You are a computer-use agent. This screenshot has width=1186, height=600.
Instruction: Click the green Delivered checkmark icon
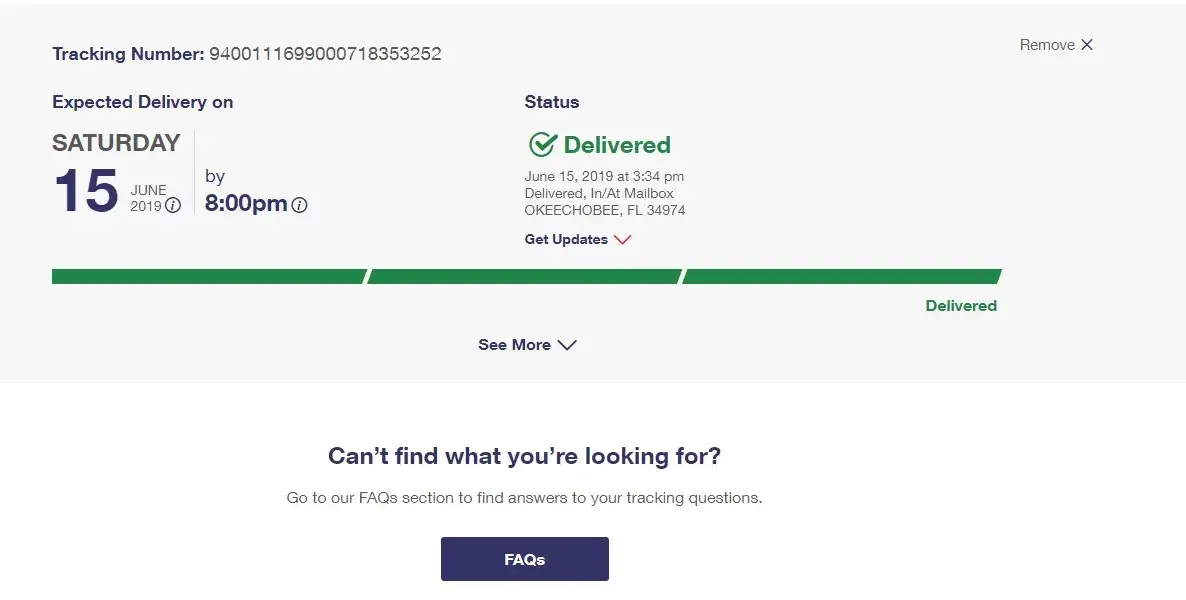click(x=542, y=145)
